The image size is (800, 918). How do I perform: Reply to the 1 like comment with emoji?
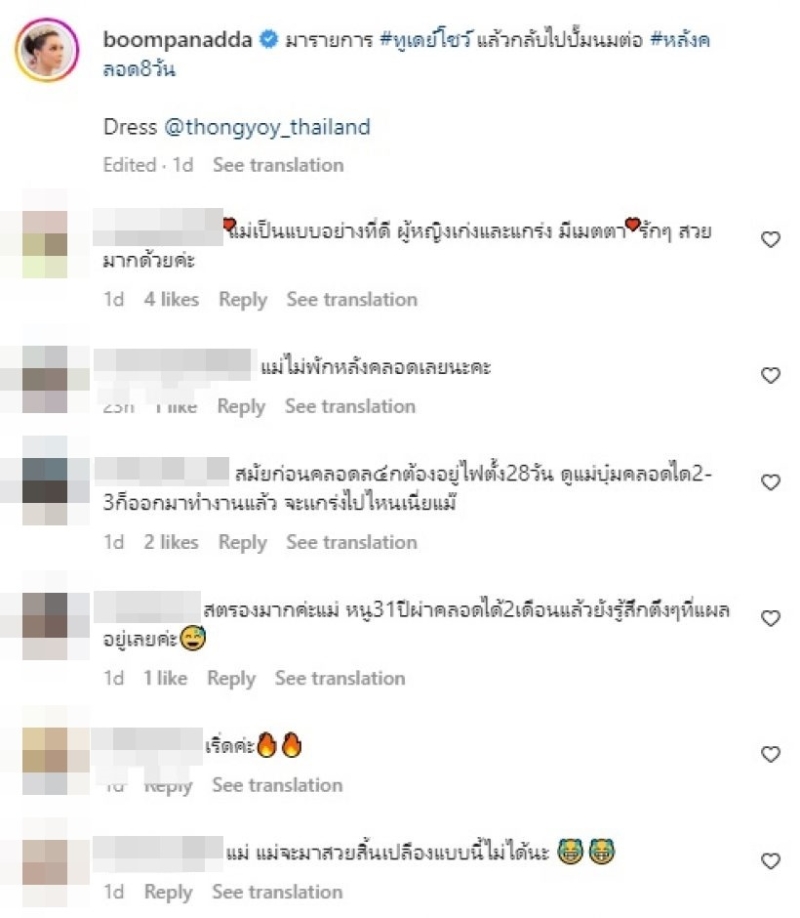[231, 679]
